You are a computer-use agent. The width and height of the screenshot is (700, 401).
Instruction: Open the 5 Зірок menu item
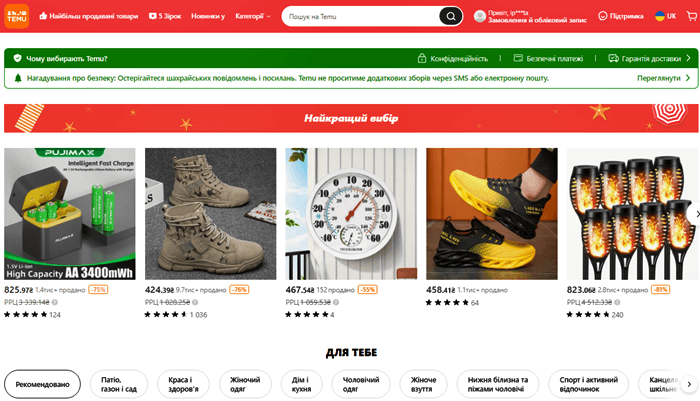point(165,16)
